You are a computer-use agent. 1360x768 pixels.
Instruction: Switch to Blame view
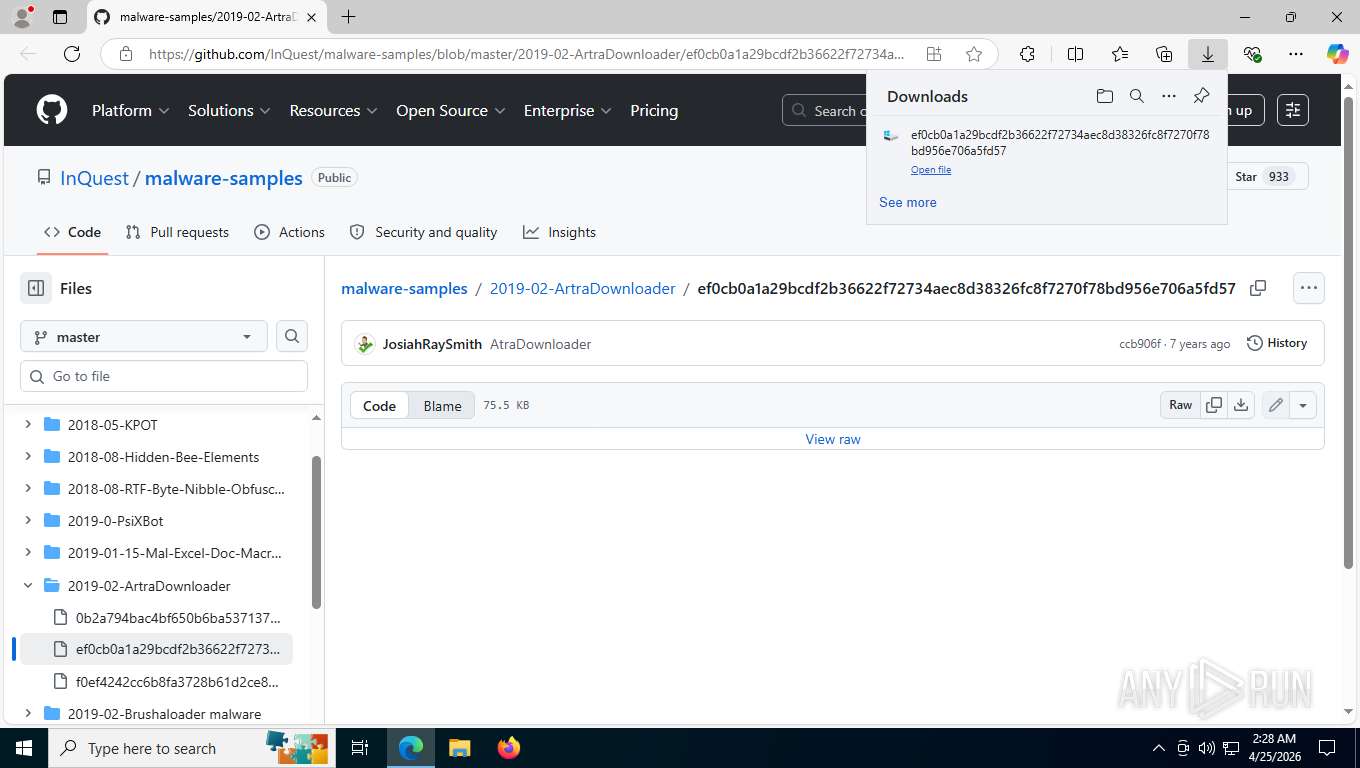click(442, 405)
